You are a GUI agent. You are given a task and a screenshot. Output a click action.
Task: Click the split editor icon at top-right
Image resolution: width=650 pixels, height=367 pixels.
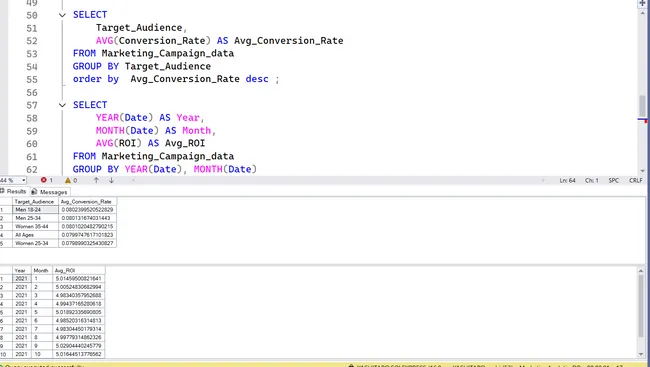pos(643,3)
